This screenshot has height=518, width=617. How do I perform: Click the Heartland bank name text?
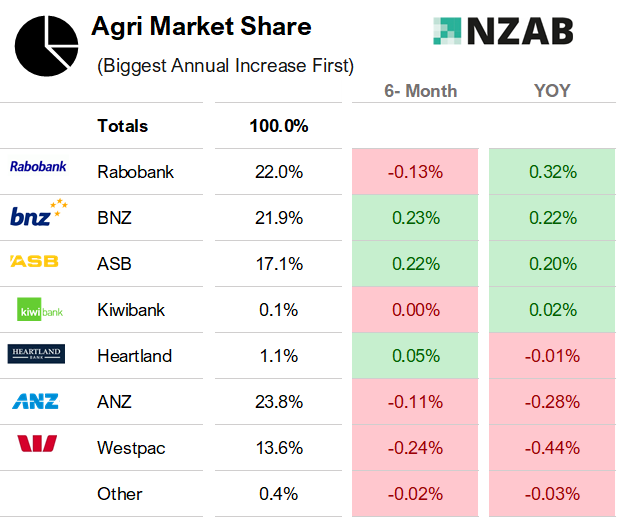point(134,356)
